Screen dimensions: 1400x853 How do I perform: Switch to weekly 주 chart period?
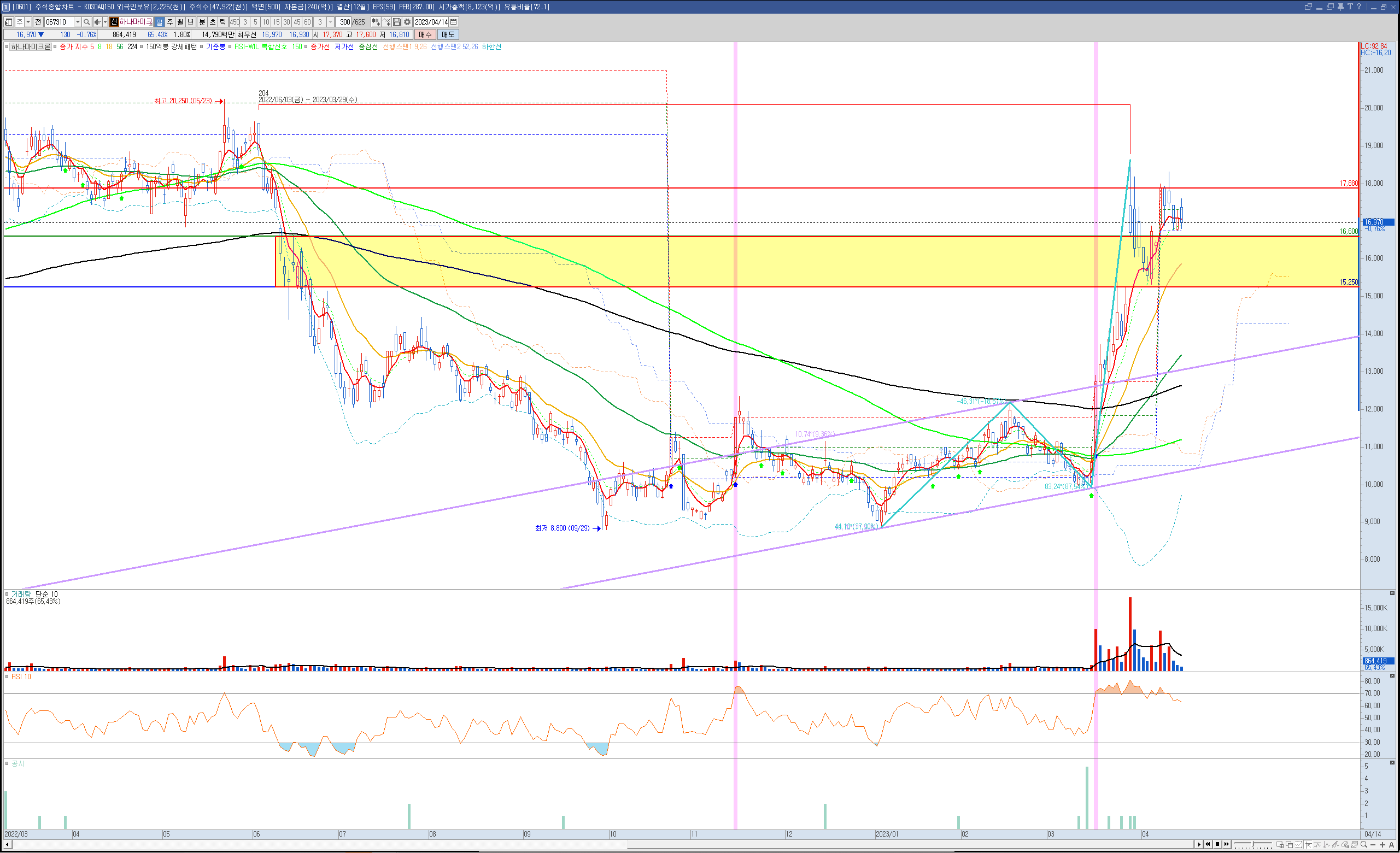pos(170,21)
